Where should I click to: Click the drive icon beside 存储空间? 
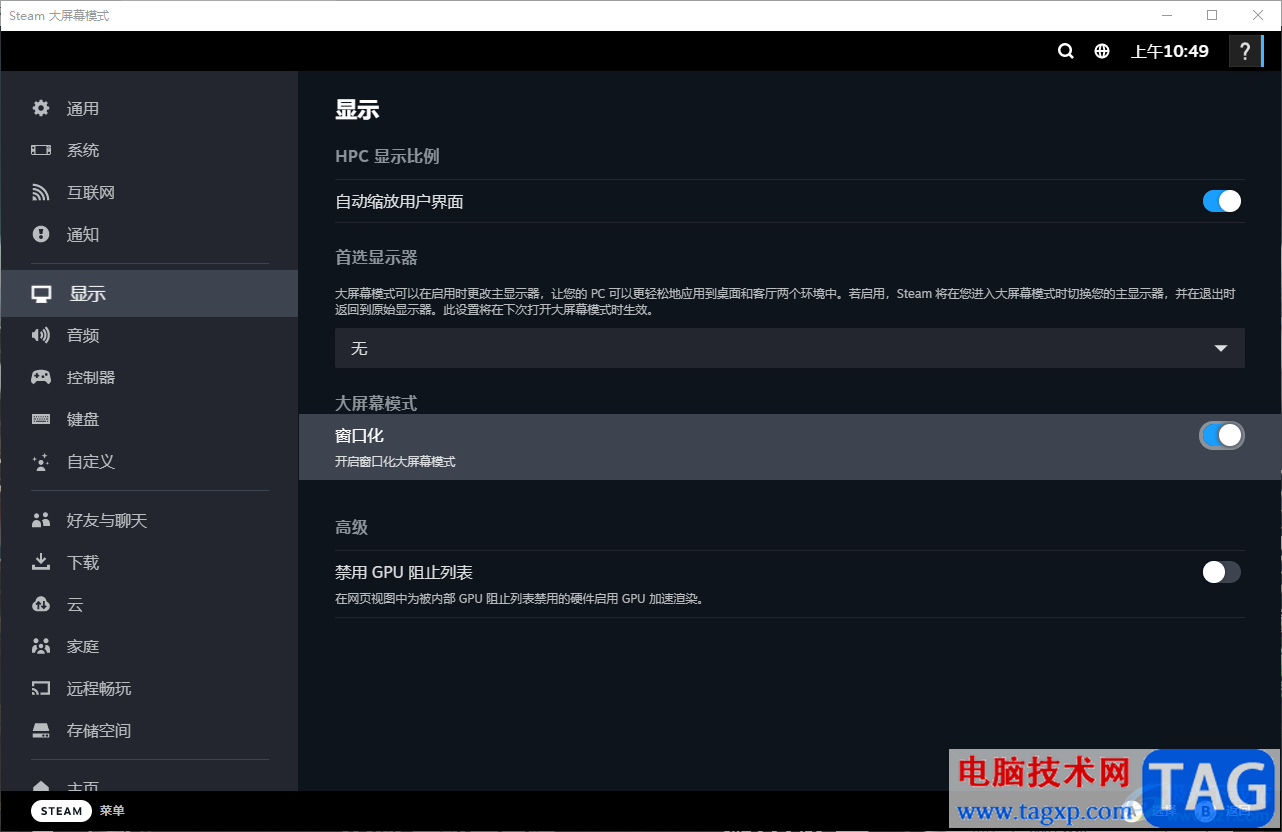[41, 730]
